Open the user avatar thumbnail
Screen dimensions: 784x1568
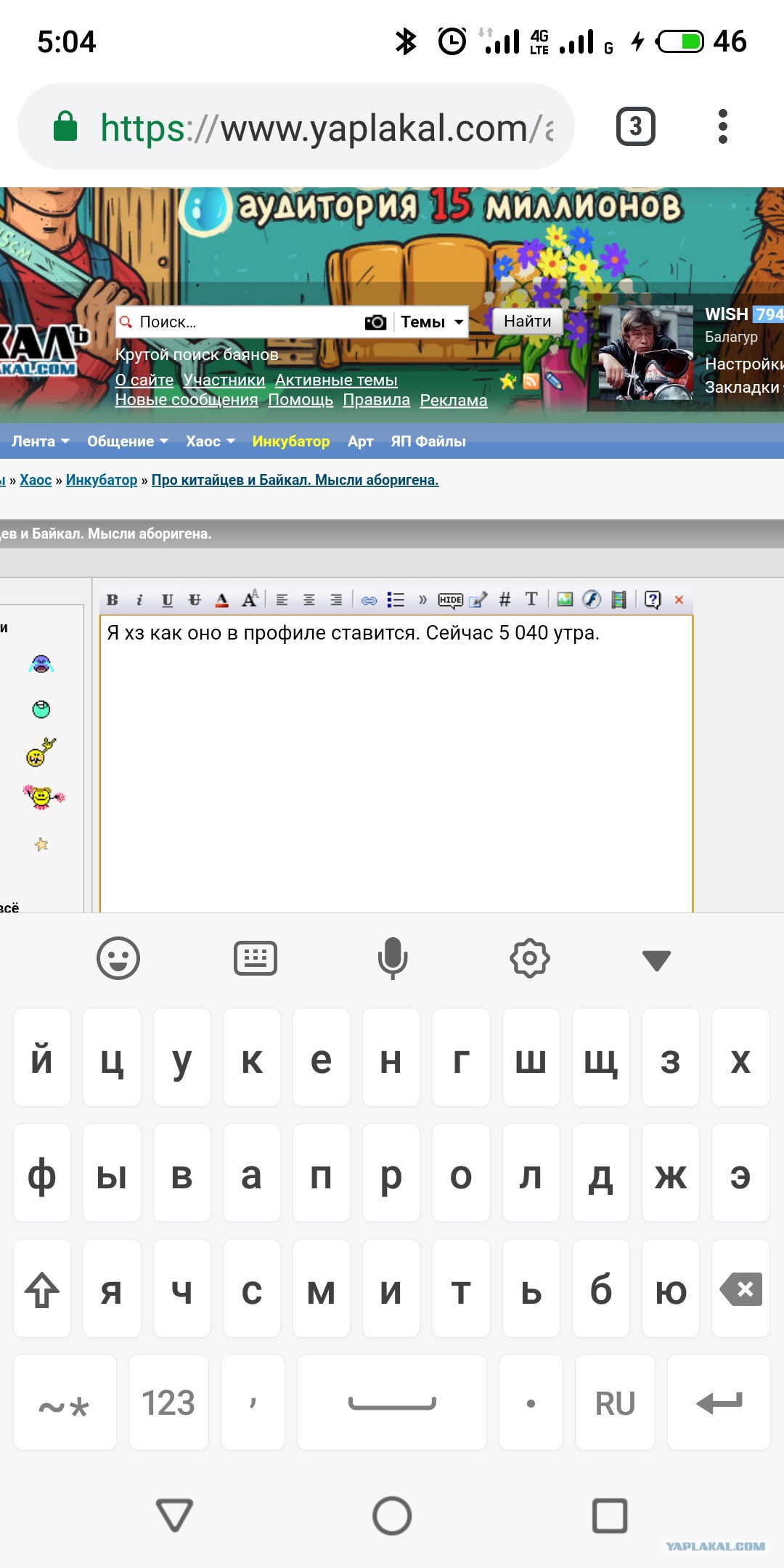645,354
